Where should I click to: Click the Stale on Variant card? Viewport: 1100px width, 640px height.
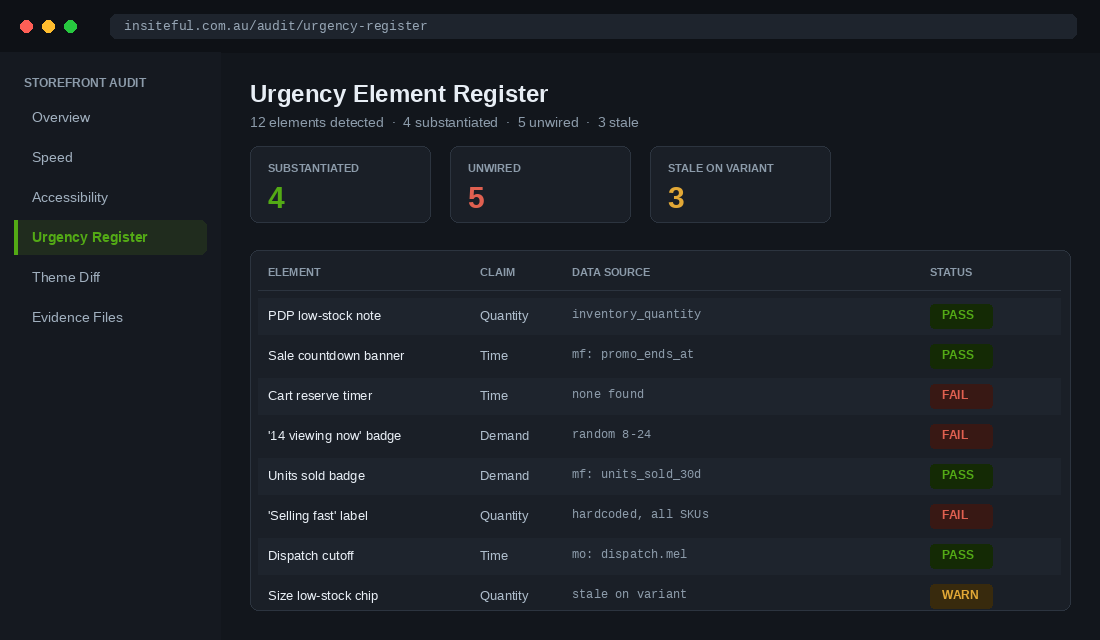click(x=740, y=185)
